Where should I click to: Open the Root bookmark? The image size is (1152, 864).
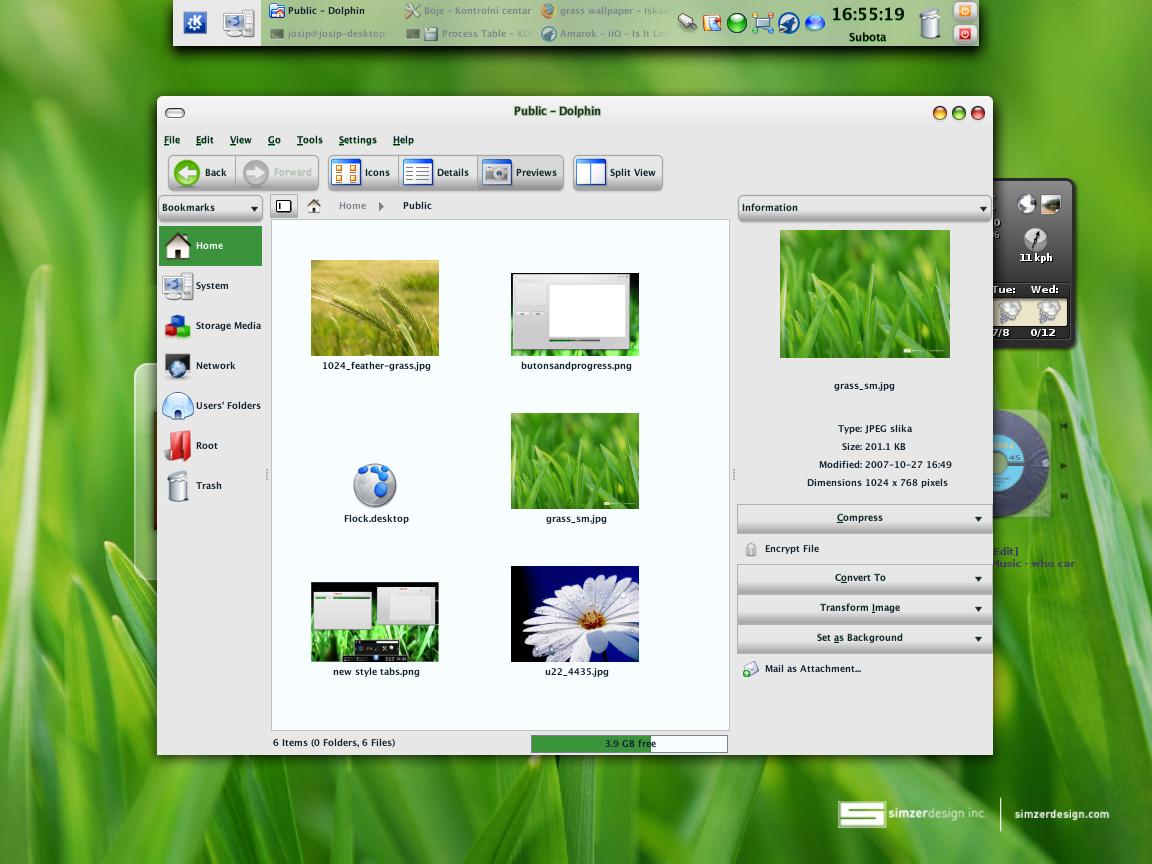pos(210,446)
